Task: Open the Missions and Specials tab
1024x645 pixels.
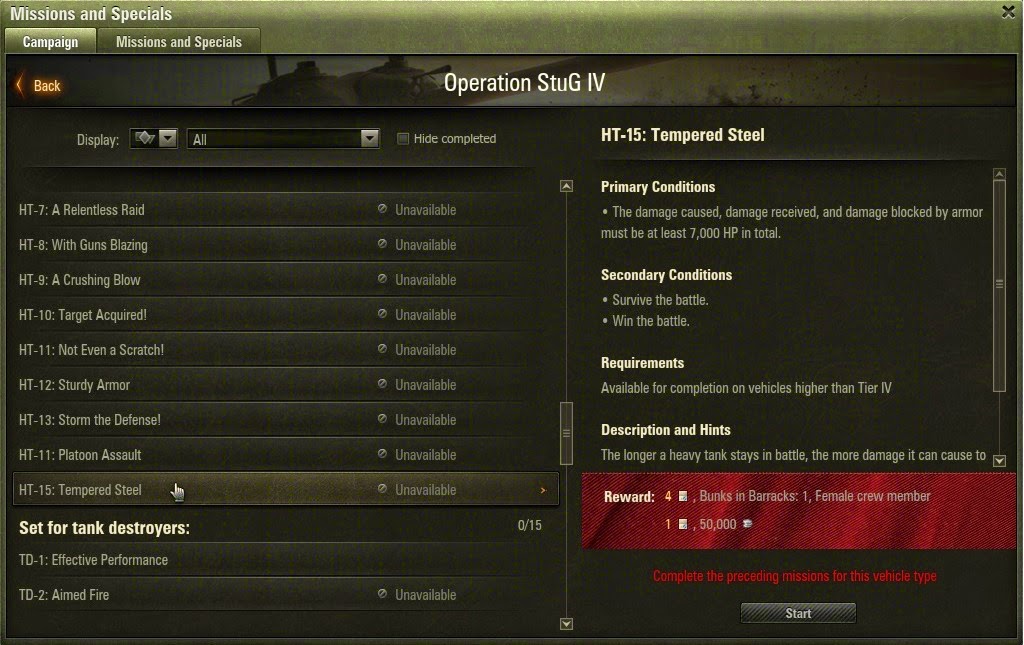Action: coord(179,42)
